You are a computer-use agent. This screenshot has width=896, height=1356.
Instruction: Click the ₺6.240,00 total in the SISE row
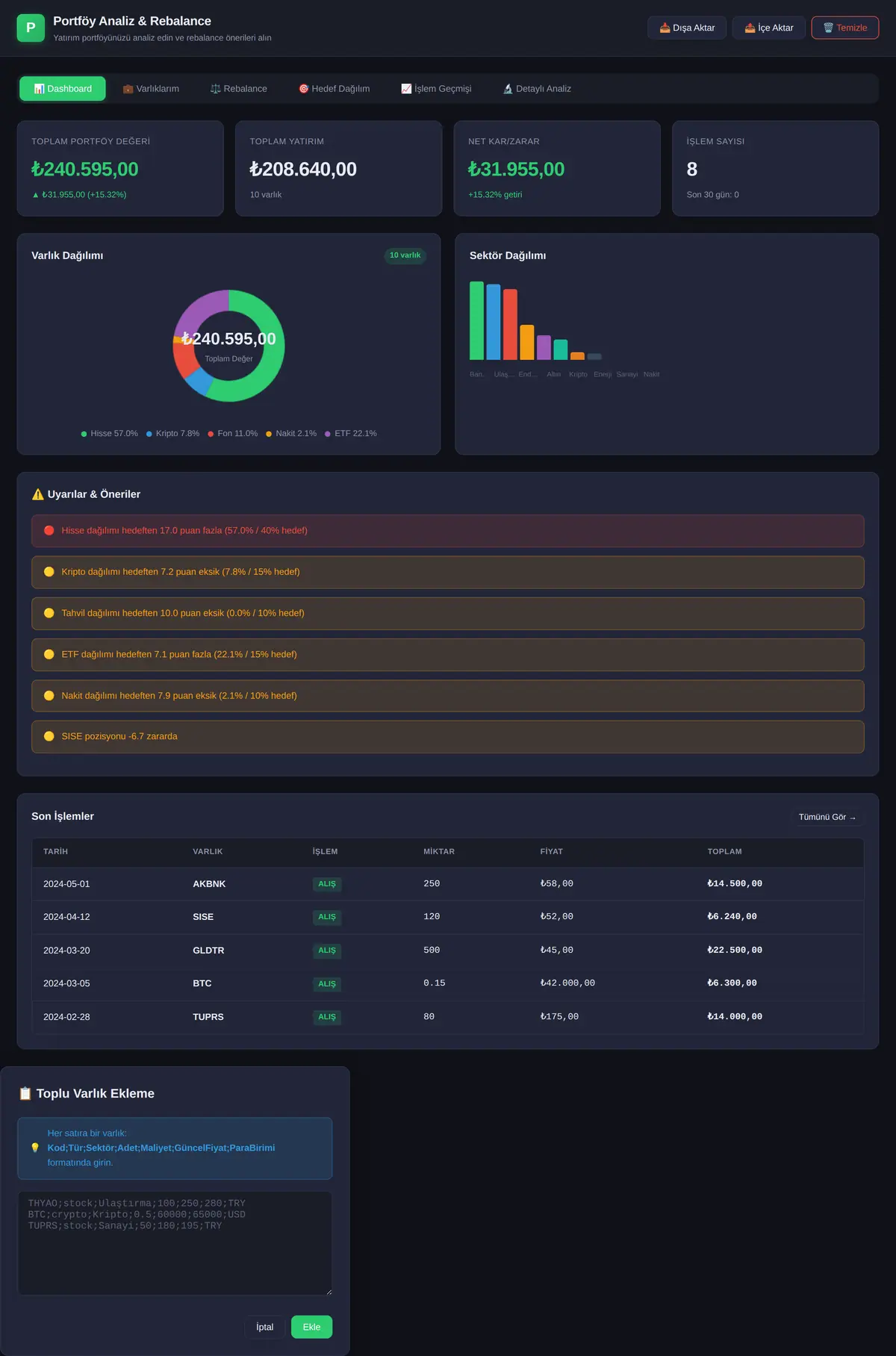732,917
